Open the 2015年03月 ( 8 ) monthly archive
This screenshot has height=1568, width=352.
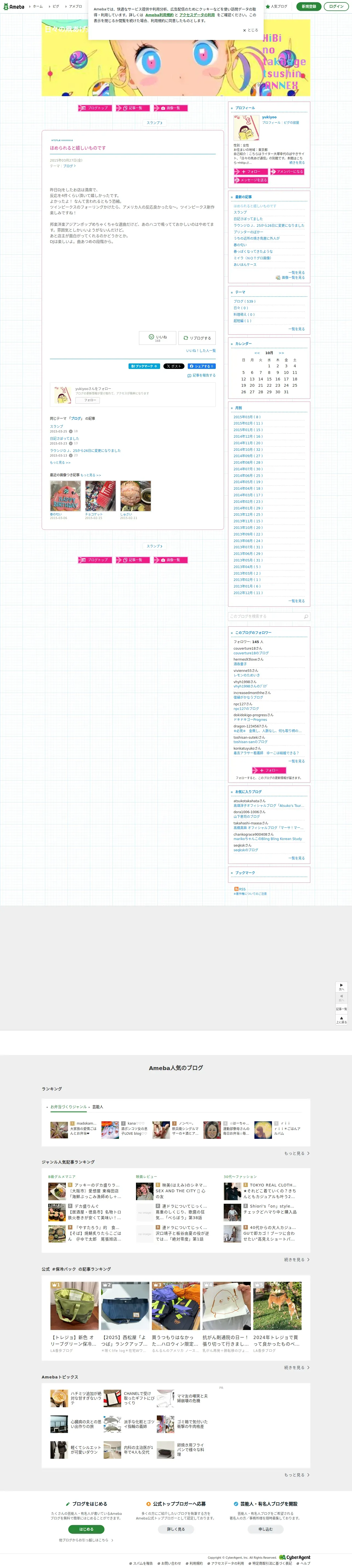tap(247, 417)
